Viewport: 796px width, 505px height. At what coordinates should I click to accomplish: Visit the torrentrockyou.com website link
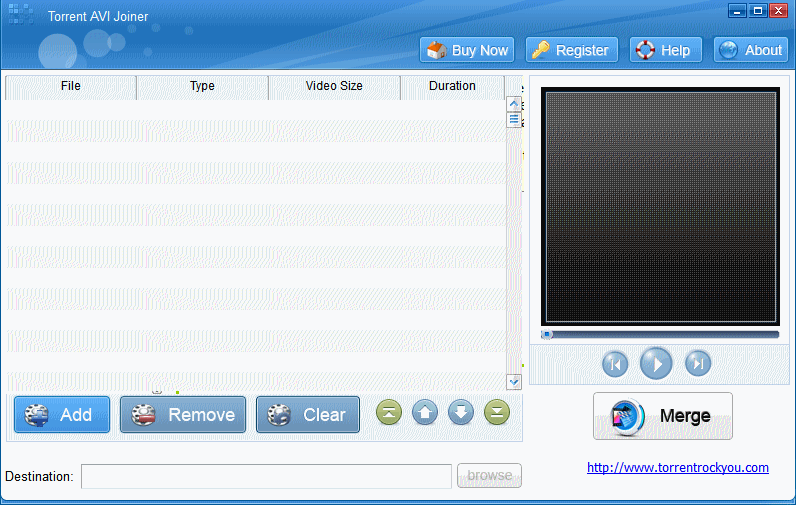(x=677, y=467)
